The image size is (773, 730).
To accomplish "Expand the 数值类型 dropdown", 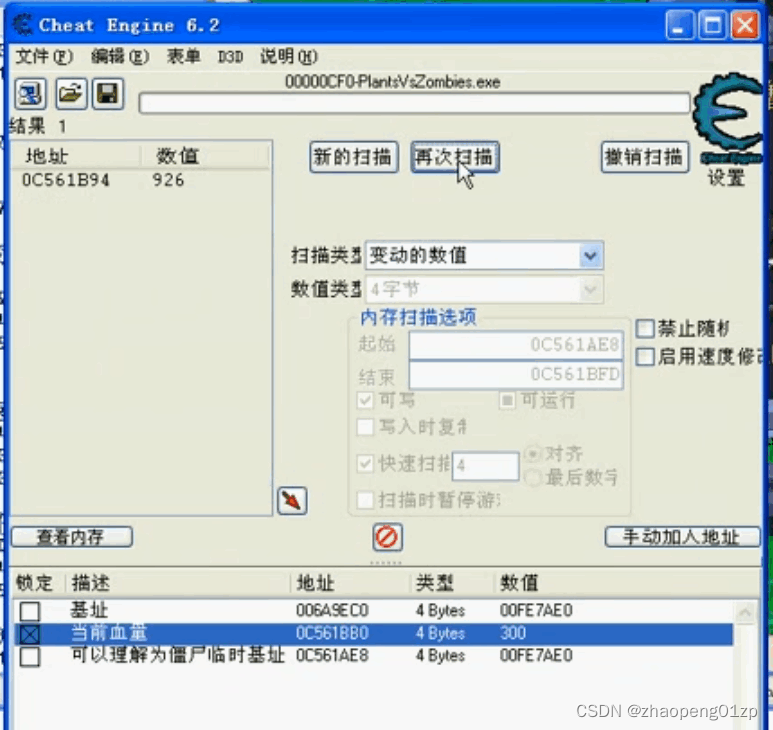I will click(x=591, y=289).
